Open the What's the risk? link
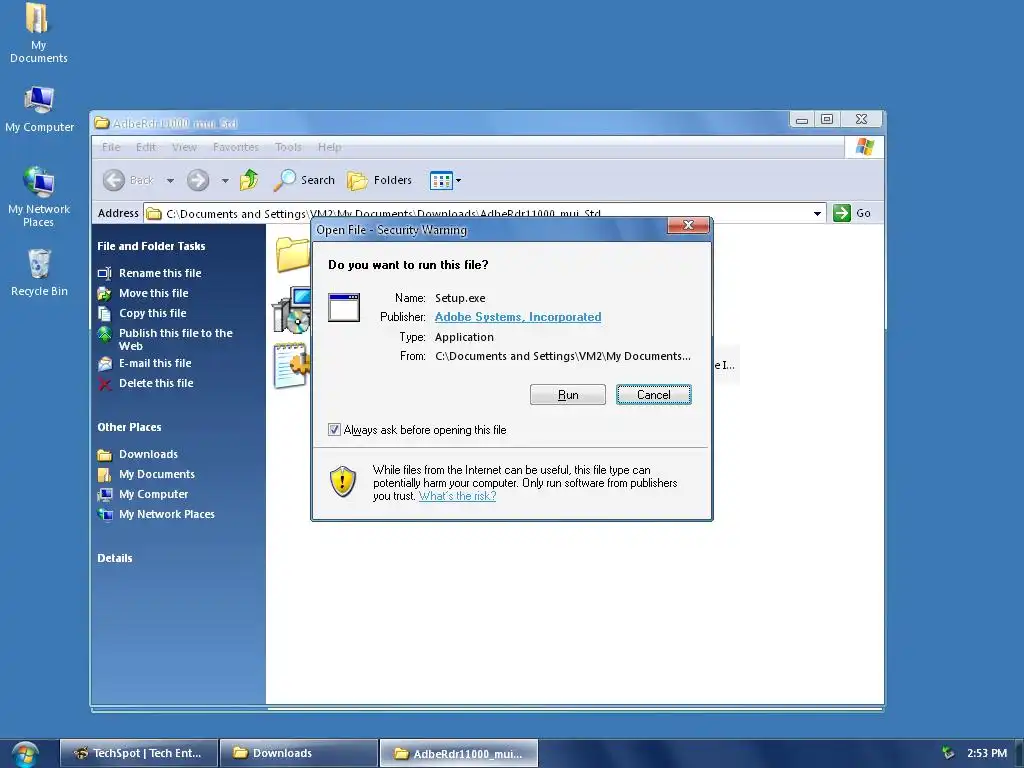 coord(457,496)
